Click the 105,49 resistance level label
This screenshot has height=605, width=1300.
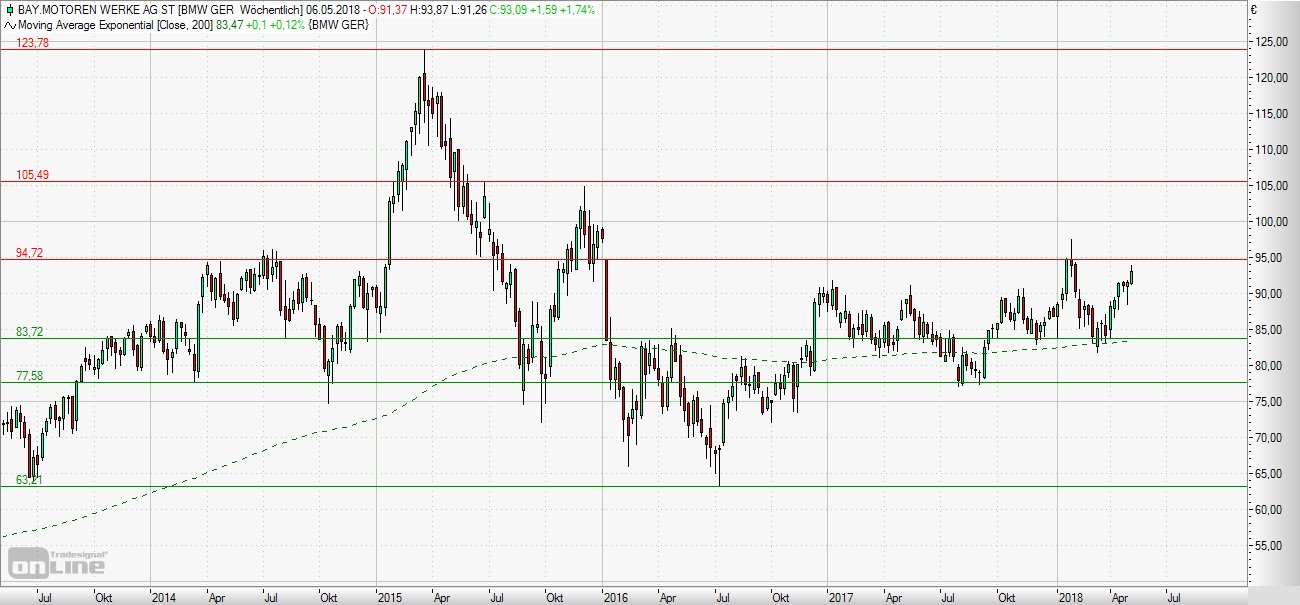[32, 175]
